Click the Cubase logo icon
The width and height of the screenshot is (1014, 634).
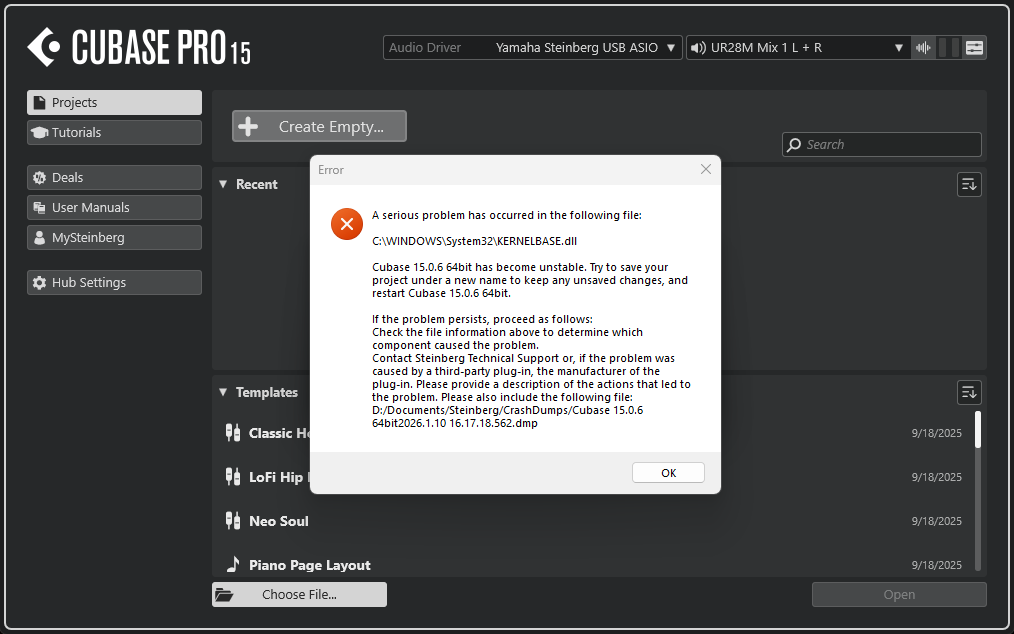(x=44, y=47)
